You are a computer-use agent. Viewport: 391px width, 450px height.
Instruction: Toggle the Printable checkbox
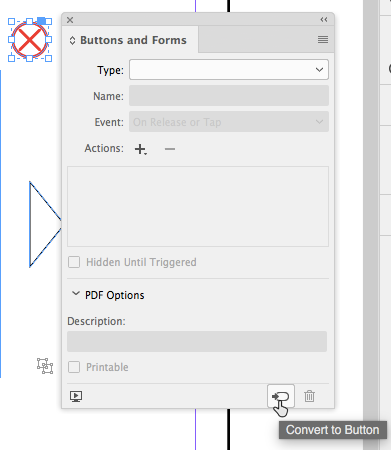point(74,367)
